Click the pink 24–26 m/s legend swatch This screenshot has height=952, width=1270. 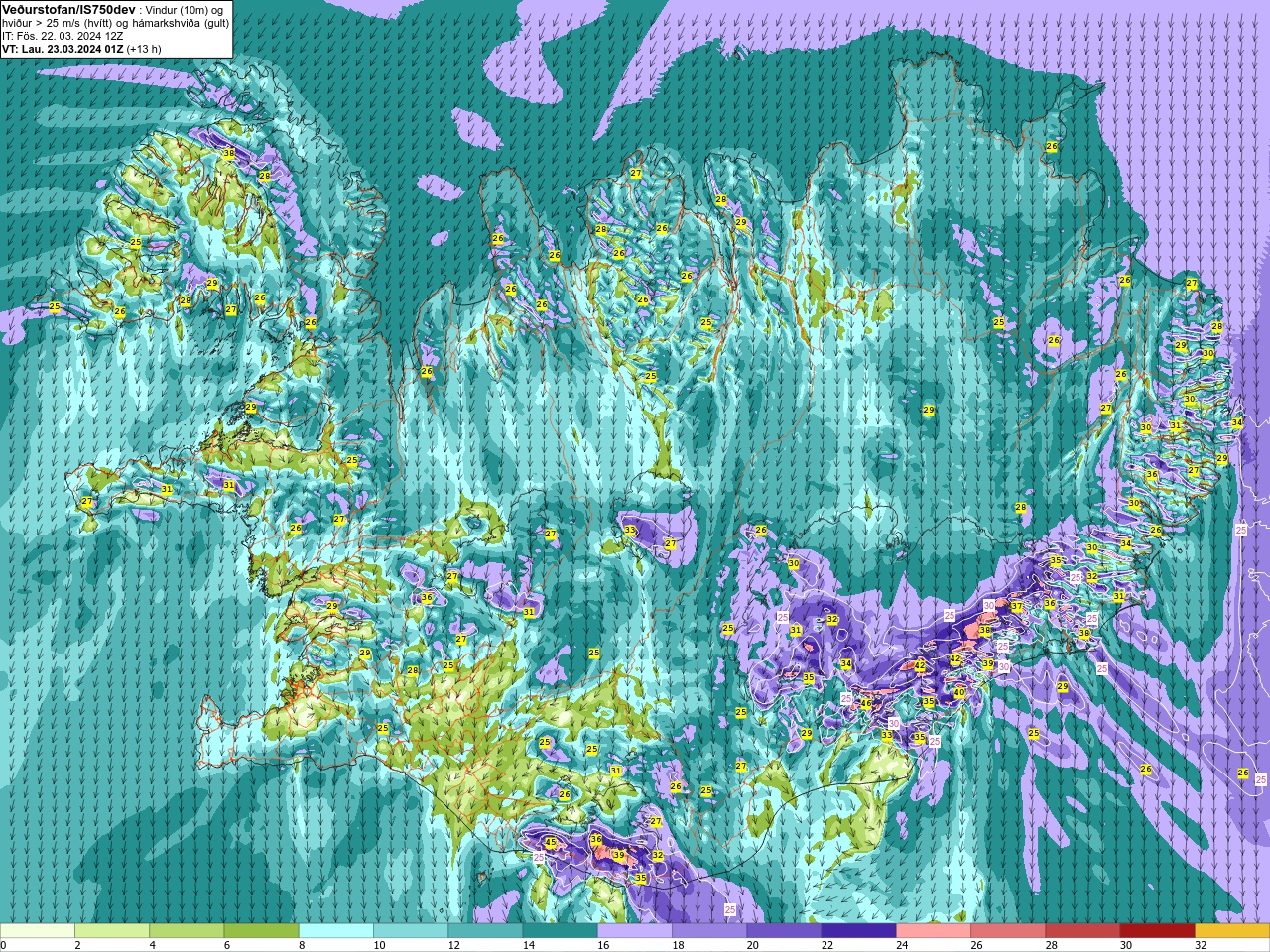[x=934, y=931]
